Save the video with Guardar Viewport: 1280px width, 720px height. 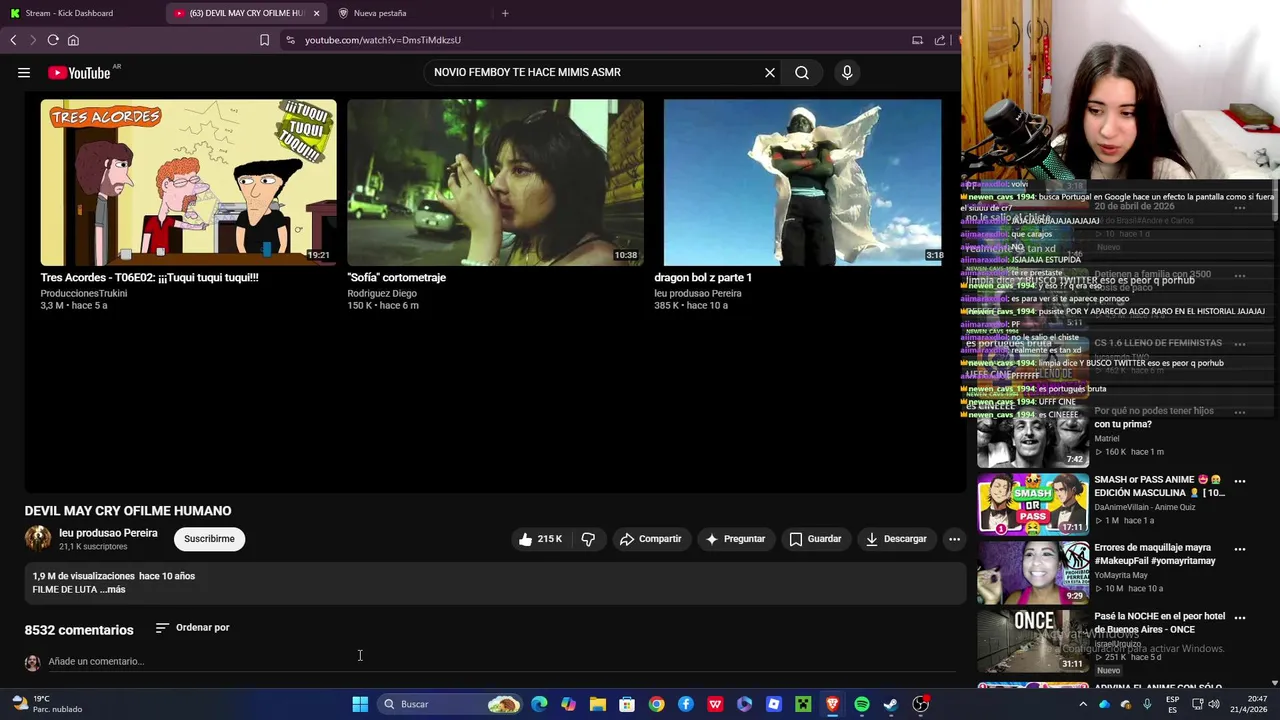click(815, 539)
